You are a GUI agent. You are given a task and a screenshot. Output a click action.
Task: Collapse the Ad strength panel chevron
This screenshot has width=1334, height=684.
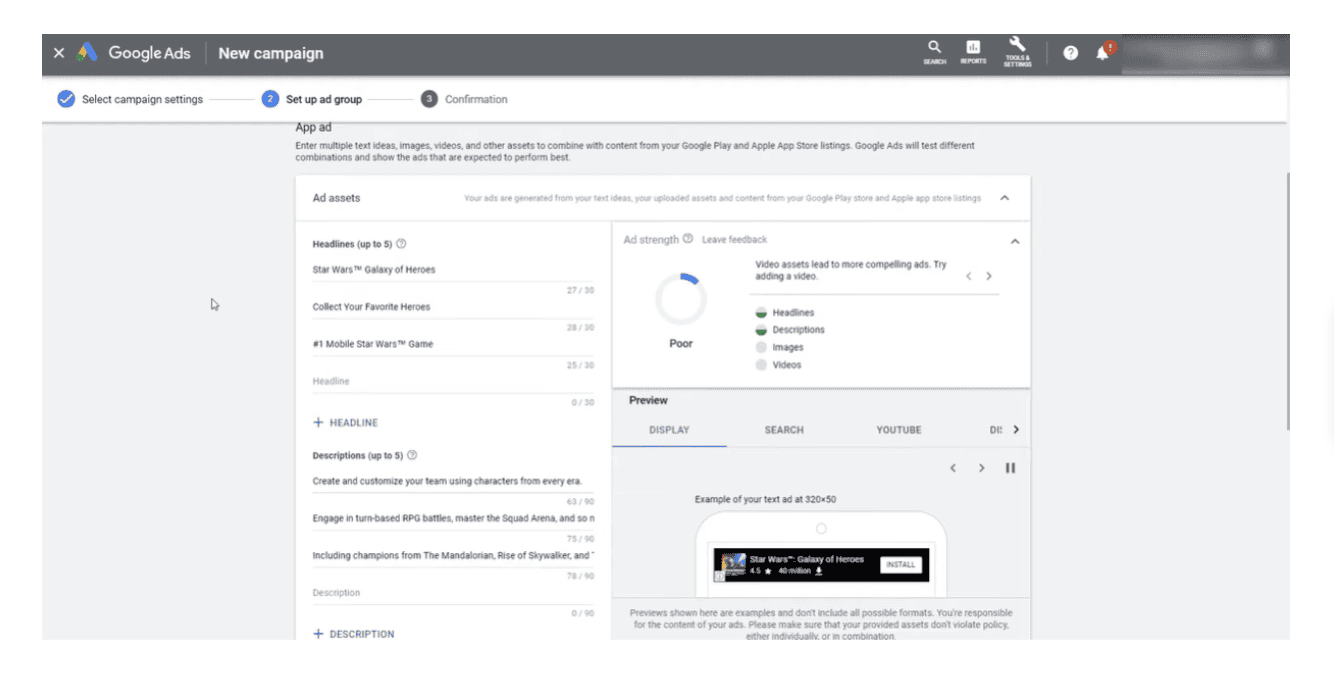click(x=1015, y=241)
